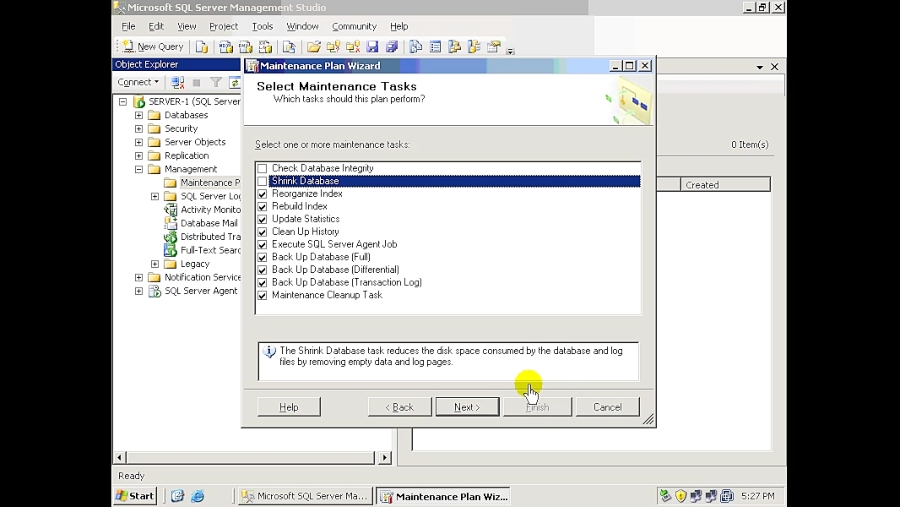The image size is (900, 507).
Task: Open the View menu
Action: coord(187,26)
